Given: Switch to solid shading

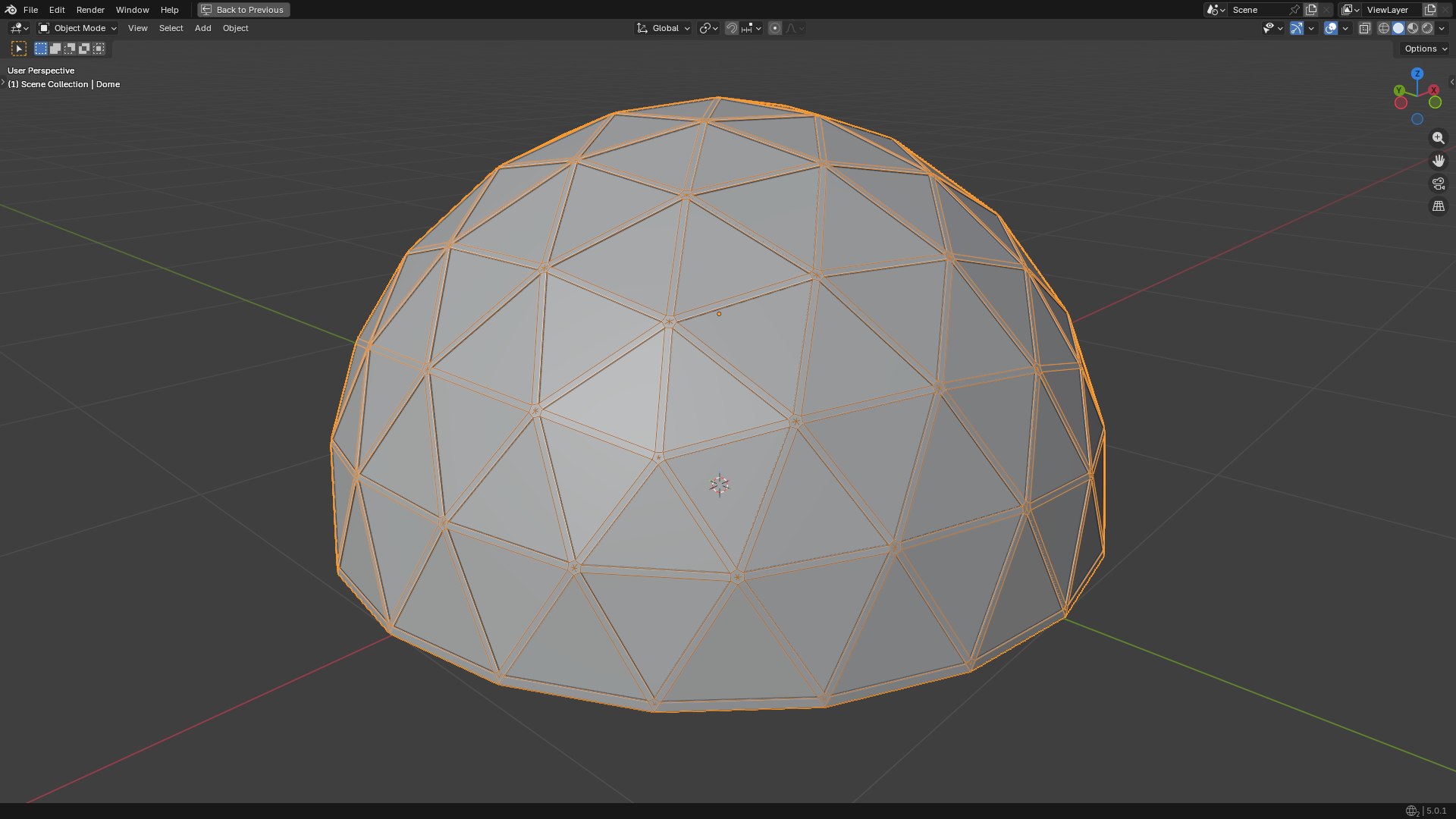Looking at the screenshot, I should pos(1398,28).
